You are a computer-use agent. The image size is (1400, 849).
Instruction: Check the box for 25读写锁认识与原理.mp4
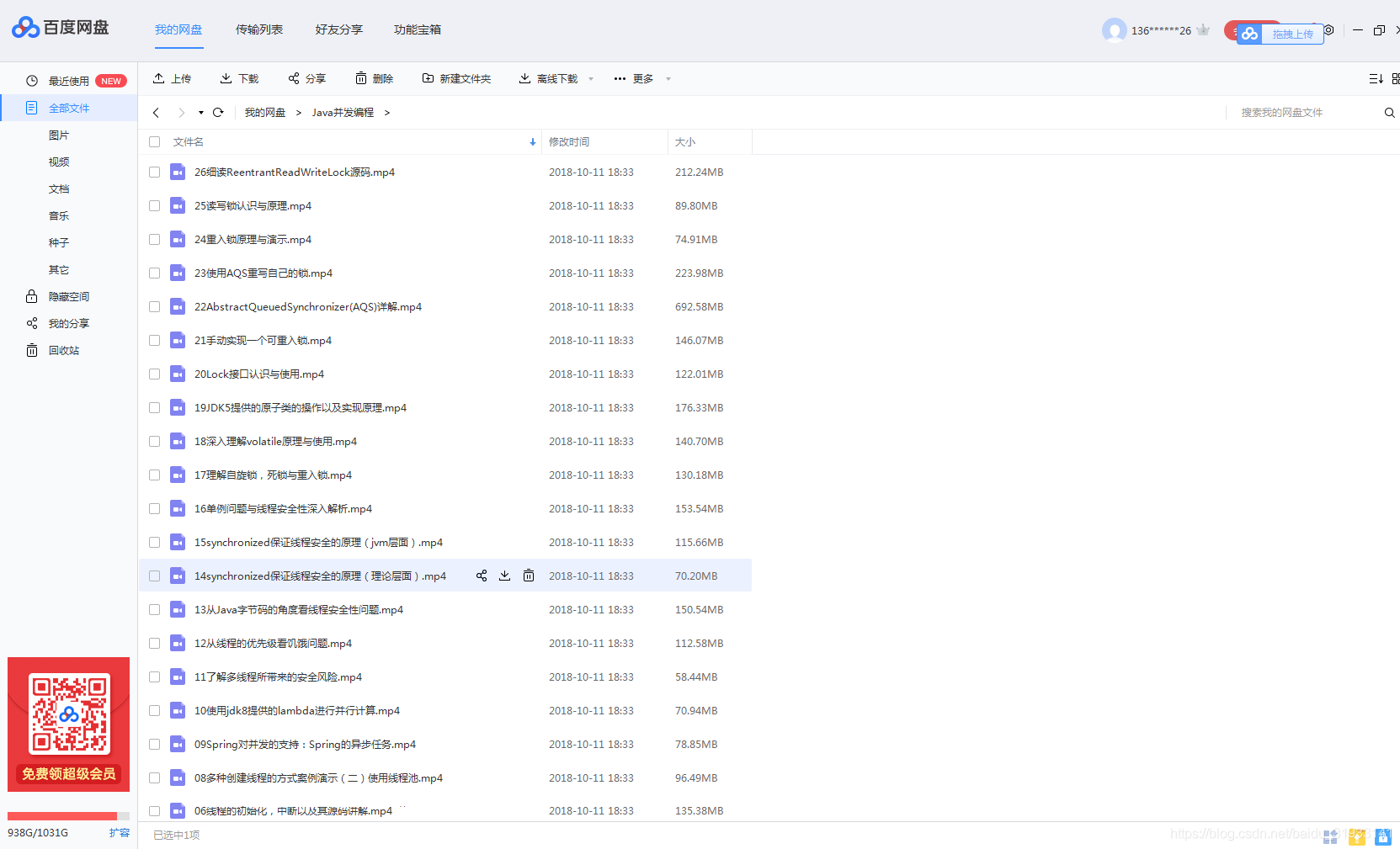pos(154,205)
